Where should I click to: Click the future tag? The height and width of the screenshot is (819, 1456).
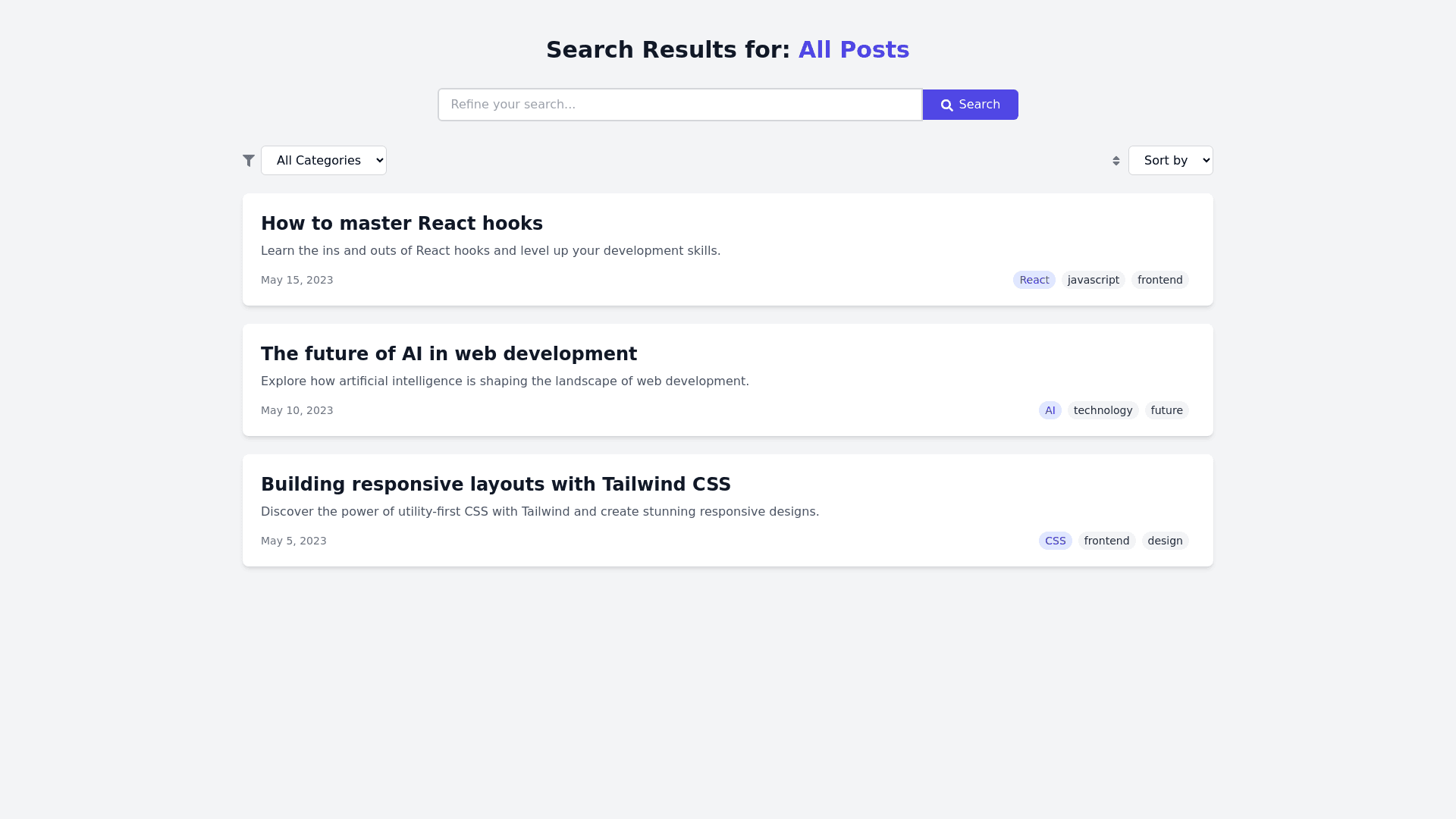1166,410
